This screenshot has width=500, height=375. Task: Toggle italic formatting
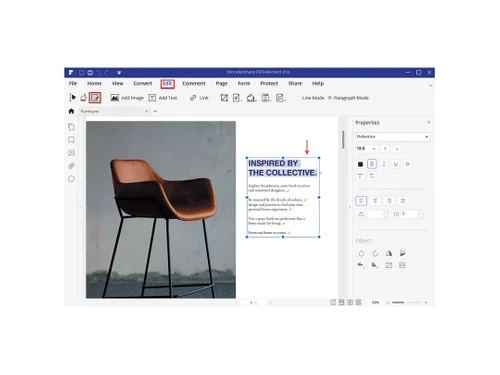tap(384, 164)
